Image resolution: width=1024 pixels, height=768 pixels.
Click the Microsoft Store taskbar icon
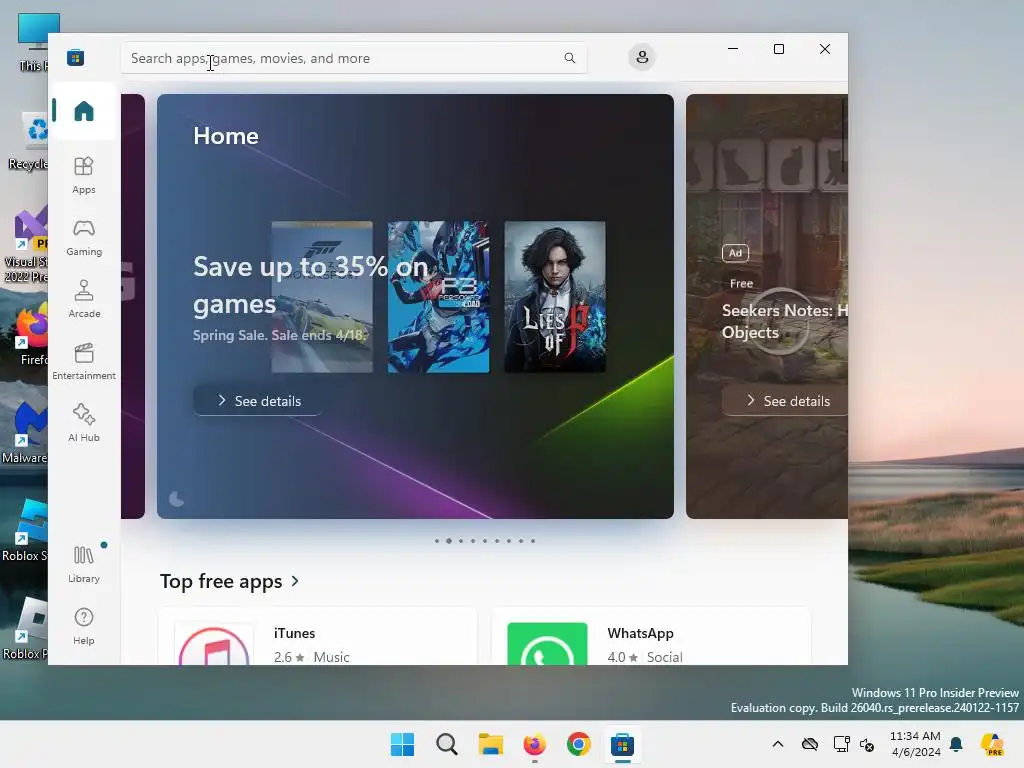tap(622, 744)
